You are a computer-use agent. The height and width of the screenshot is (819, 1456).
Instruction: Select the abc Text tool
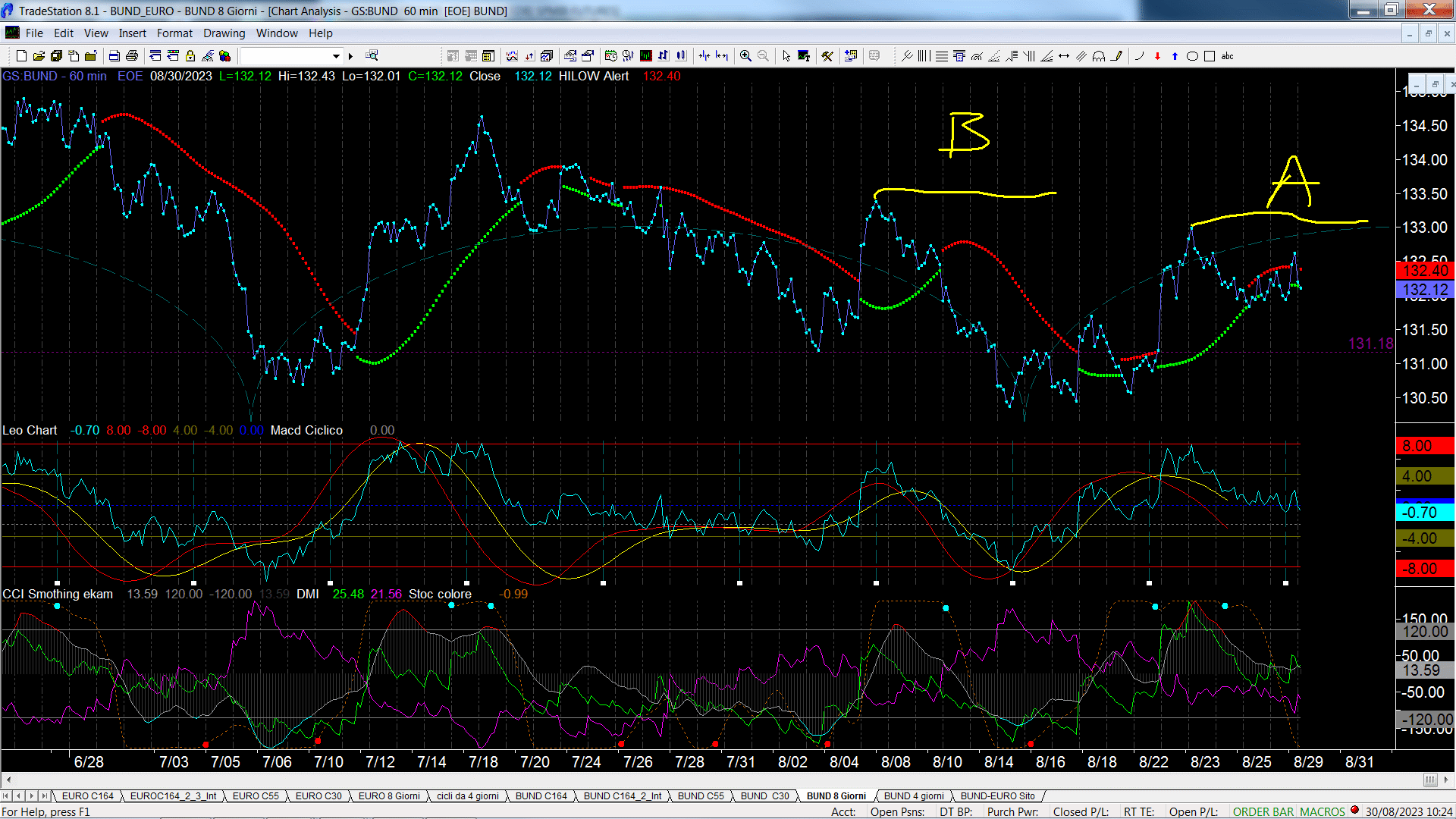point(1227,56)
